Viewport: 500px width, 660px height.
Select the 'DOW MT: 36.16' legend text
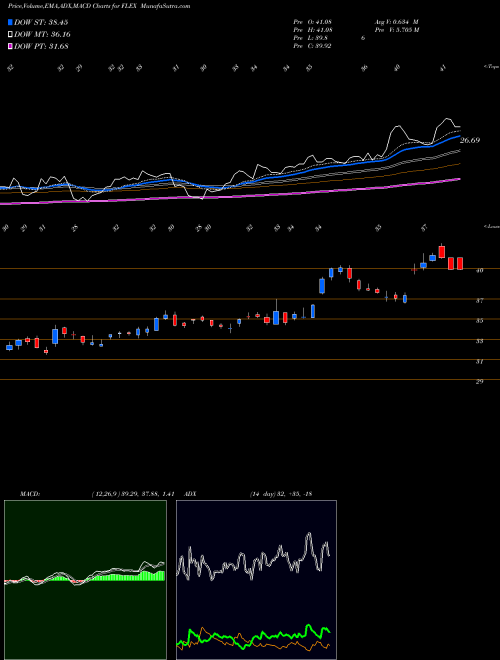42,35
